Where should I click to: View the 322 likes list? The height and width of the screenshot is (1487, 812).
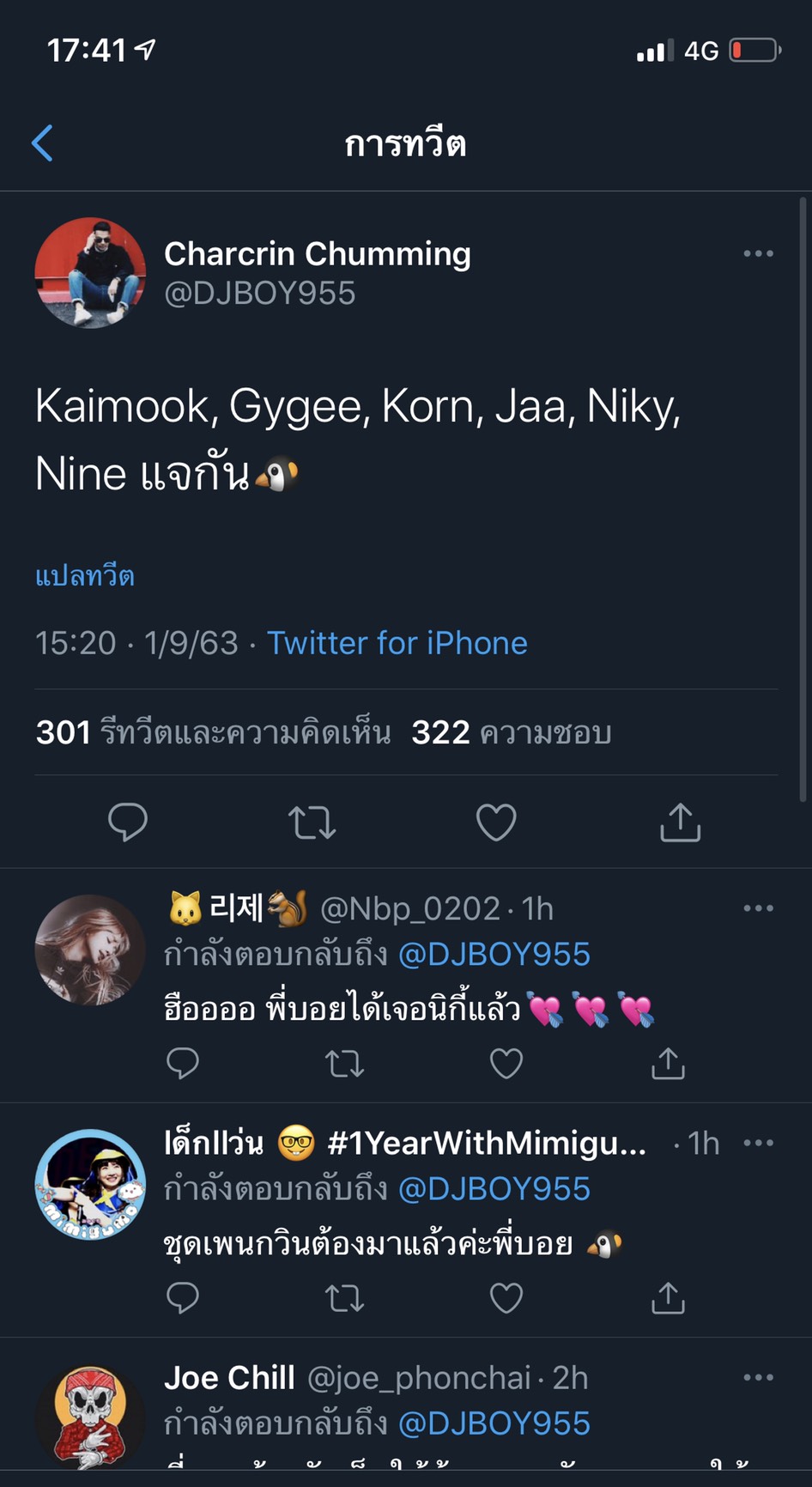[x=512, y=732]
